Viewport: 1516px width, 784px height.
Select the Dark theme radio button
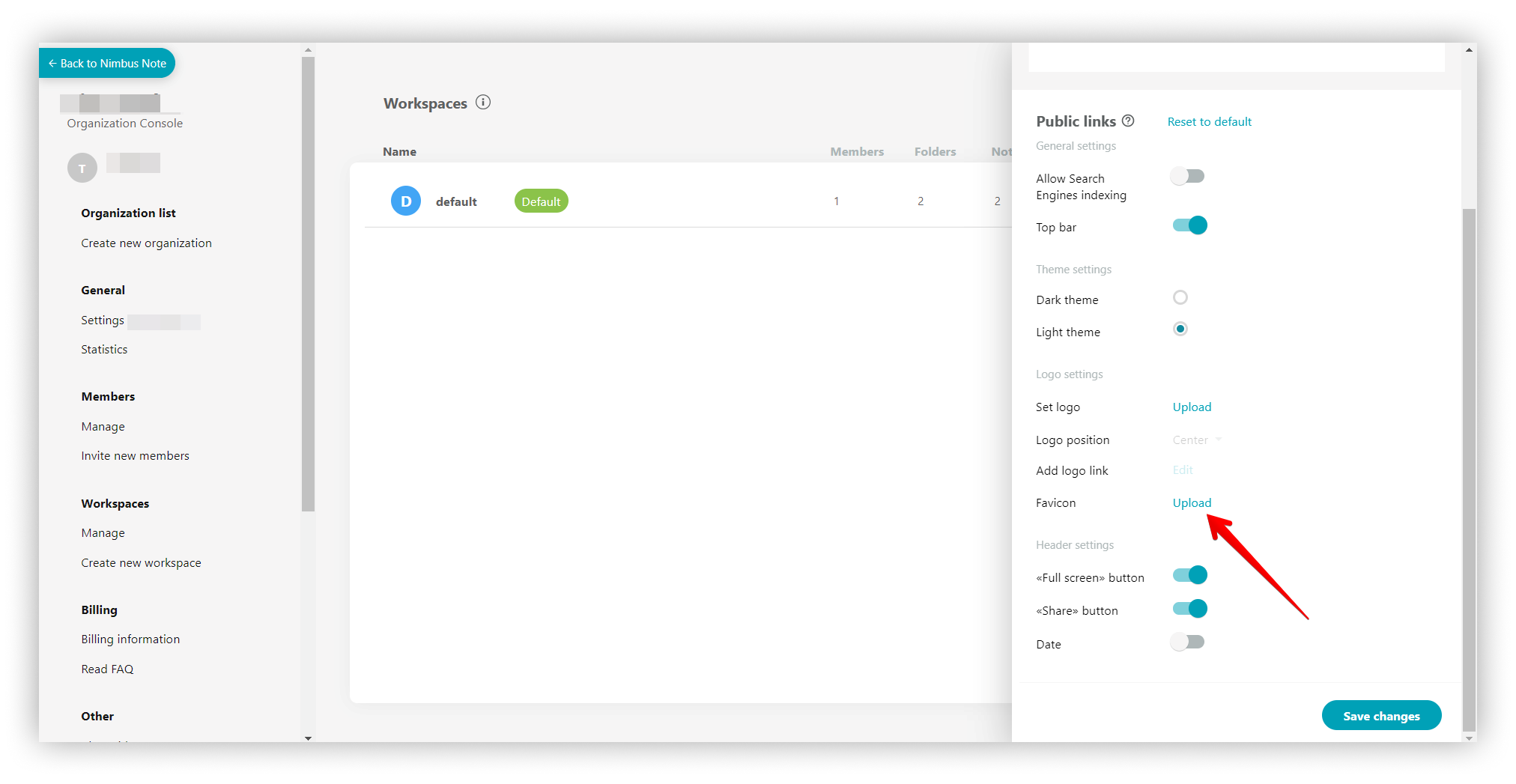(1180, 297)
